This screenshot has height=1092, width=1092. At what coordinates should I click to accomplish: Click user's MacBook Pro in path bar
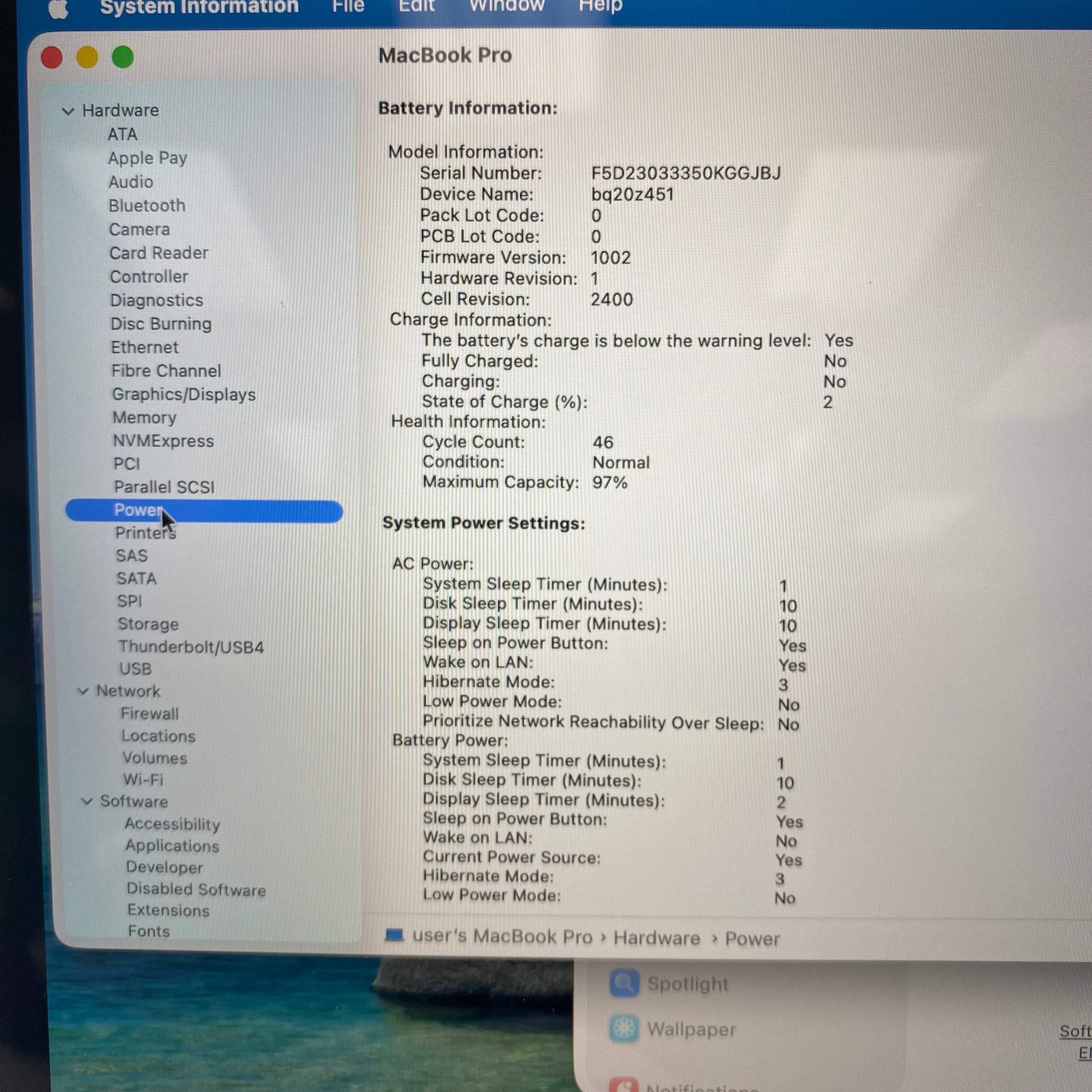click(502, 936)
